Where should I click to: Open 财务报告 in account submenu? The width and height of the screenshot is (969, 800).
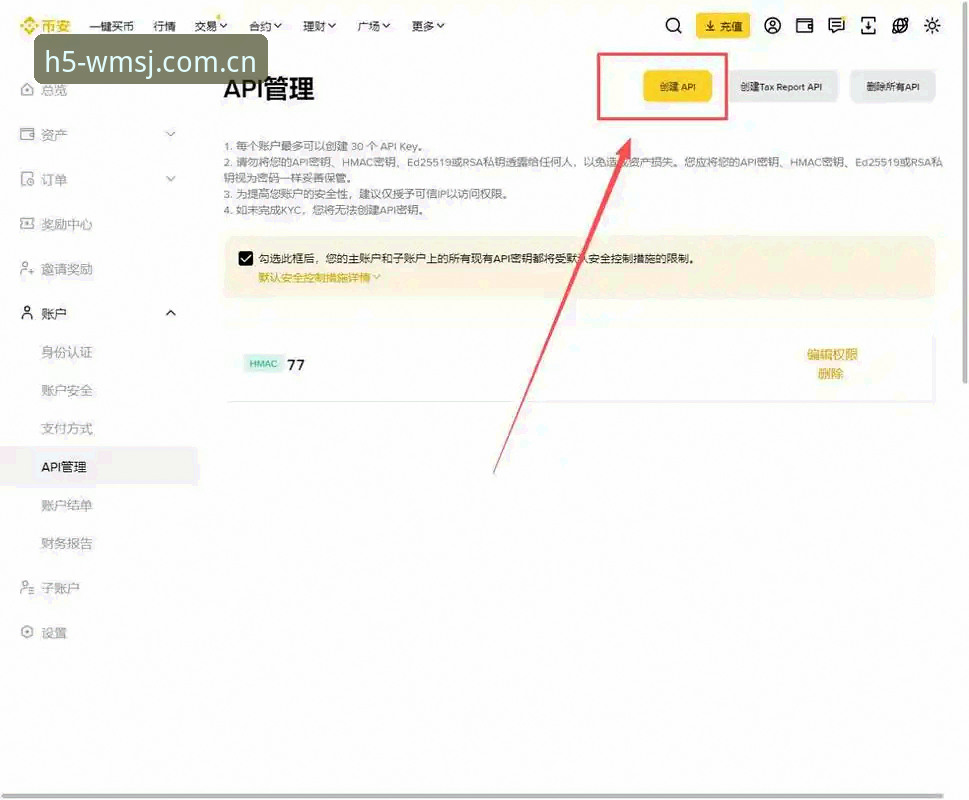[x=67, y=544]
